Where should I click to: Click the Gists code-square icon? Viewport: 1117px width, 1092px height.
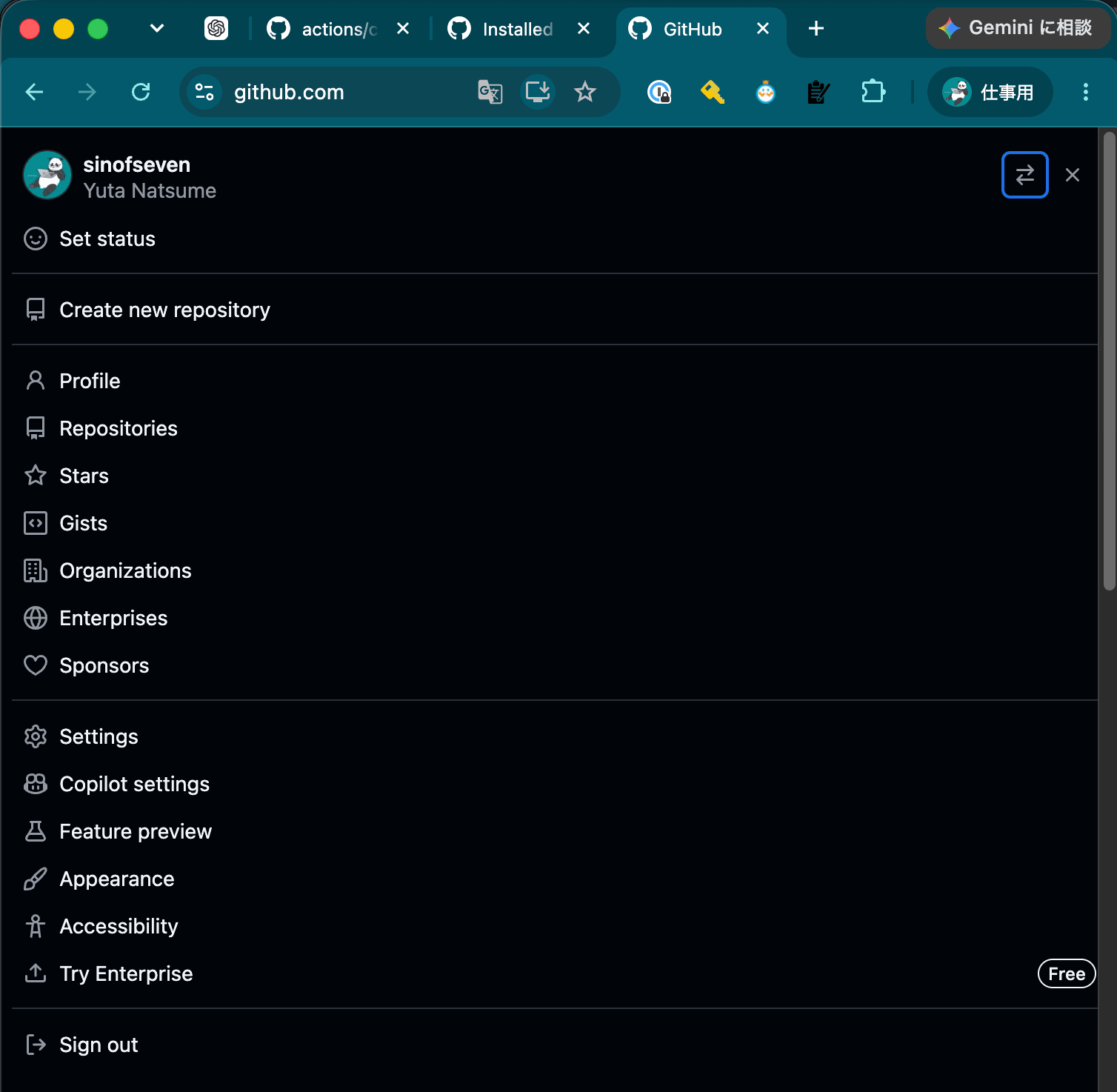36,523
